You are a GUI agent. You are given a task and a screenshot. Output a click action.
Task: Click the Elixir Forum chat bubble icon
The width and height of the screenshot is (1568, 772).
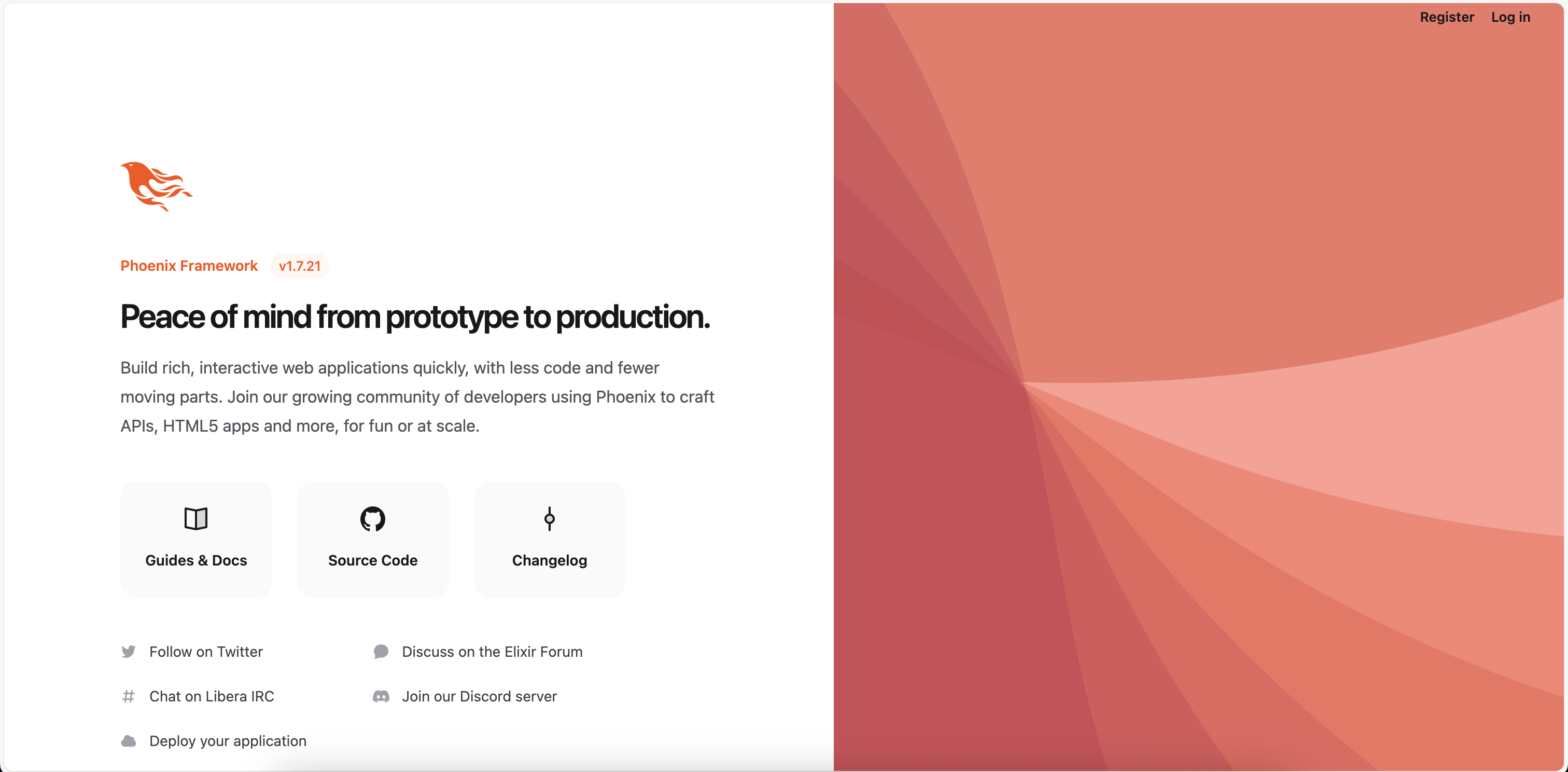(x=381, y=652)
